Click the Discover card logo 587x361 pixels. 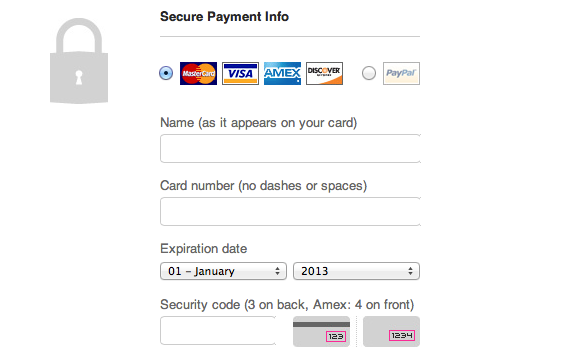tap(324, 73)
